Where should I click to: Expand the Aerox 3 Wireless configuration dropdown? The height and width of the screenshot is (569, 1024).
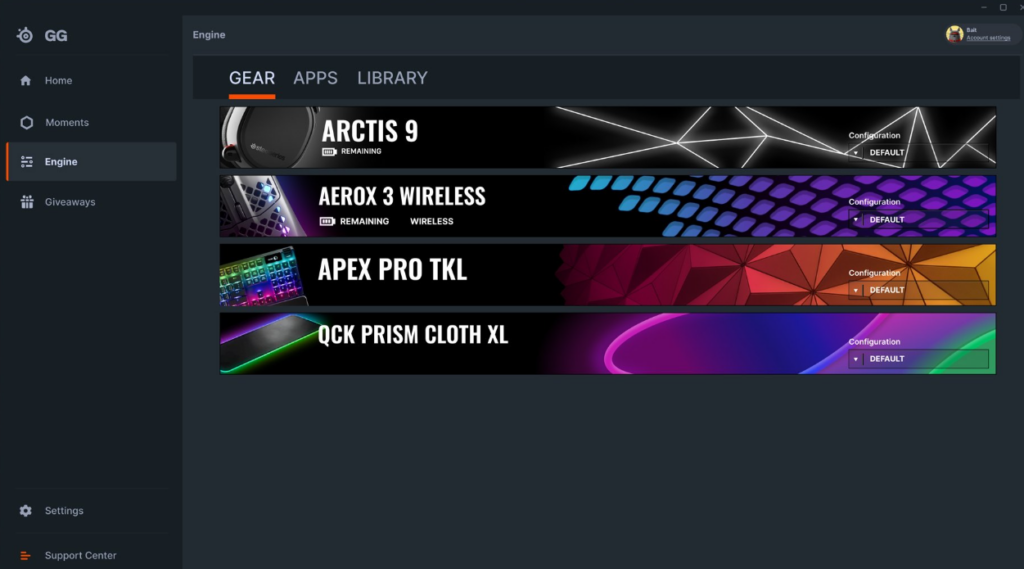tap(918, 219)
